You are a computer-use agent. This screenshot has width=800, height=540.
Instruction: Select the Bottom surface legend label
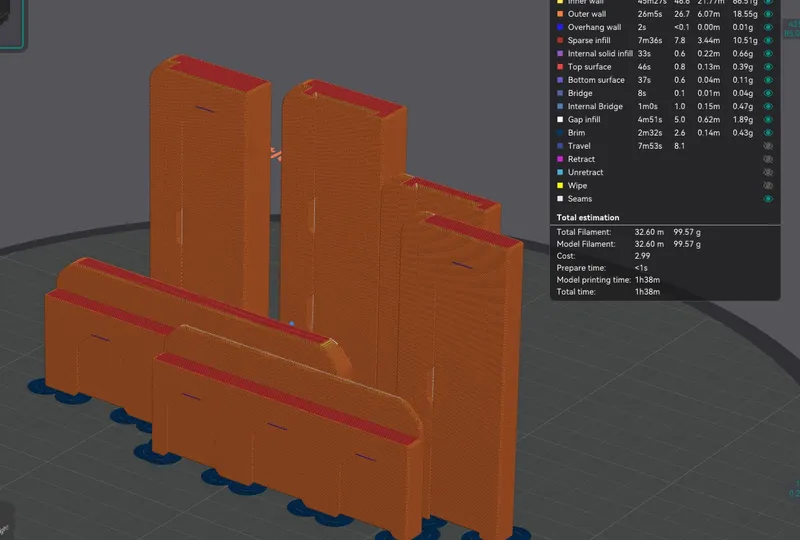596,80
